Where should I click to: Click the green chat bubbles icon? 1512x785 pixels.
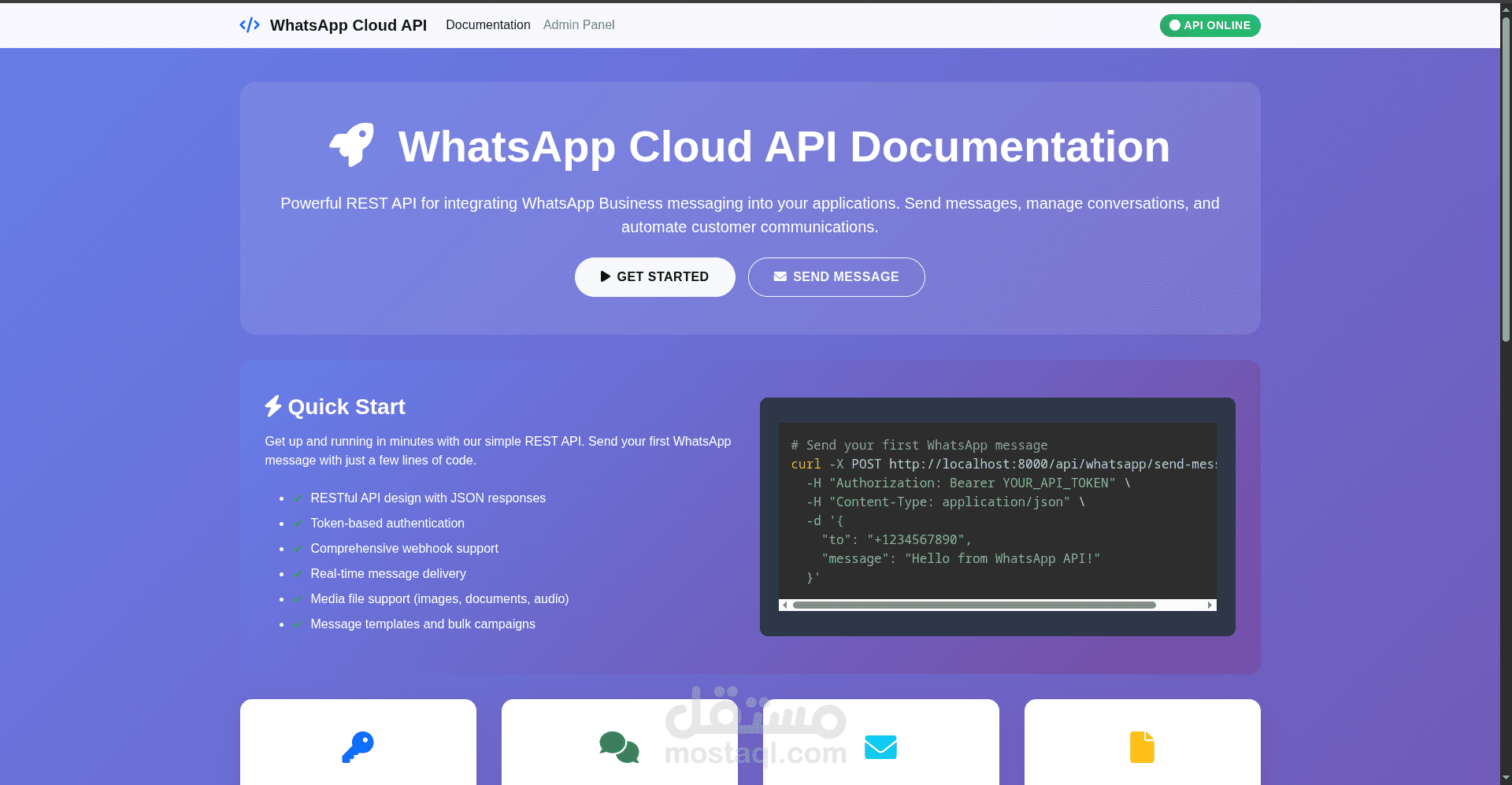point(619,747)
